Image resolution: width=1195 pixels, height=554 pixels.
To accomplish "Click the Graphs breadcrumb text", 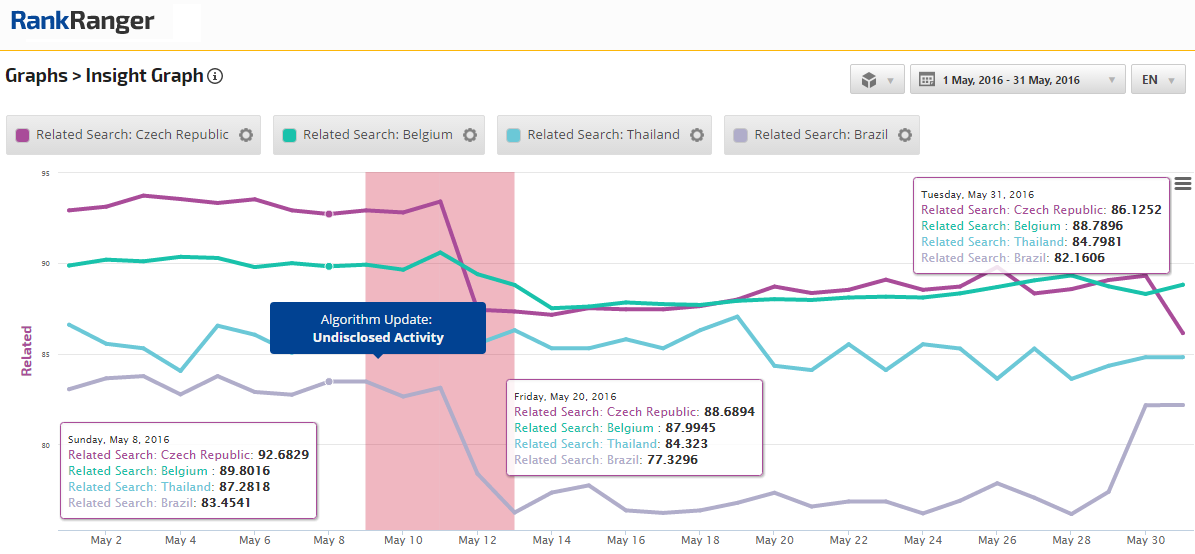I will pos(35,76).
